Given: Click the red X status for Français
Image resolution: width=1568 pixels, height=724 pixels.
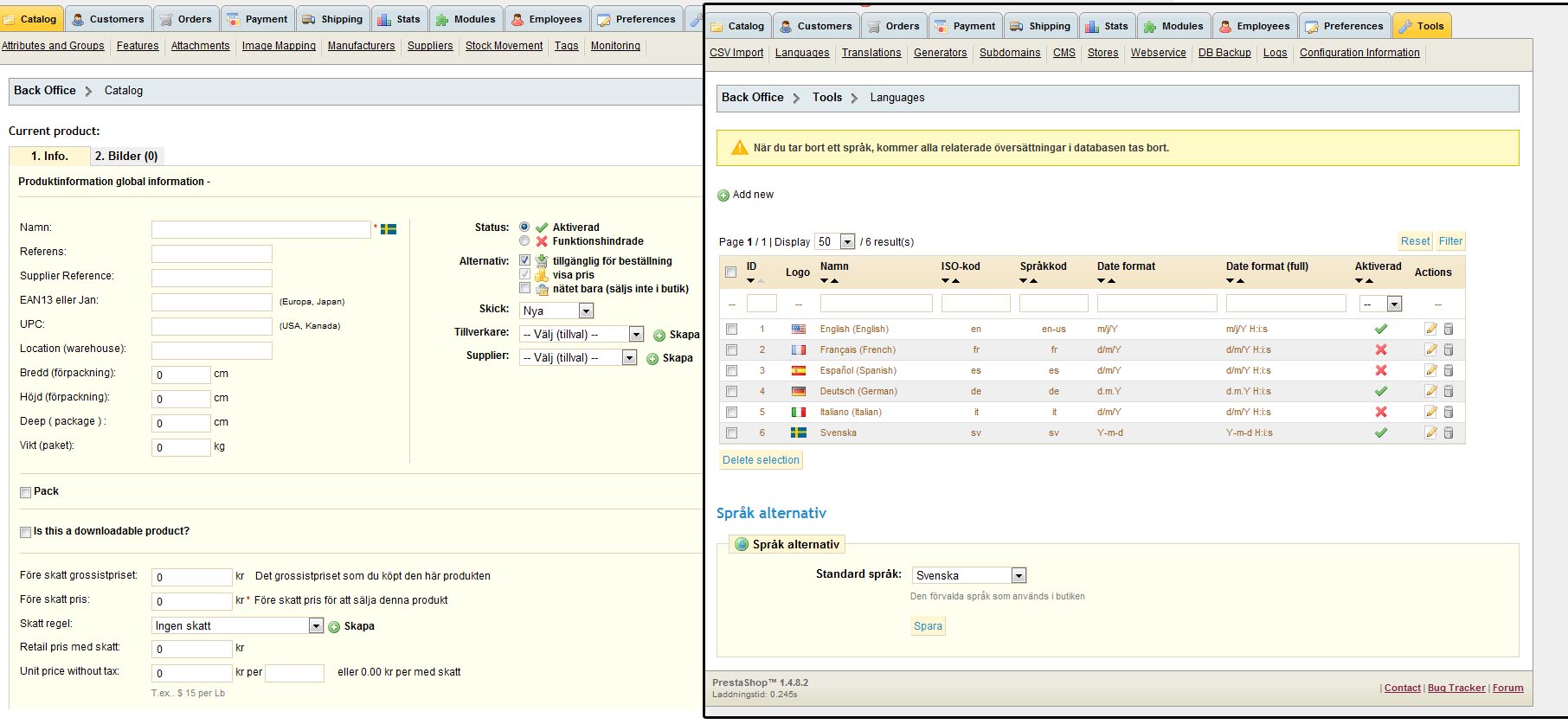Looking at the screenshot, I should 1381,349.
